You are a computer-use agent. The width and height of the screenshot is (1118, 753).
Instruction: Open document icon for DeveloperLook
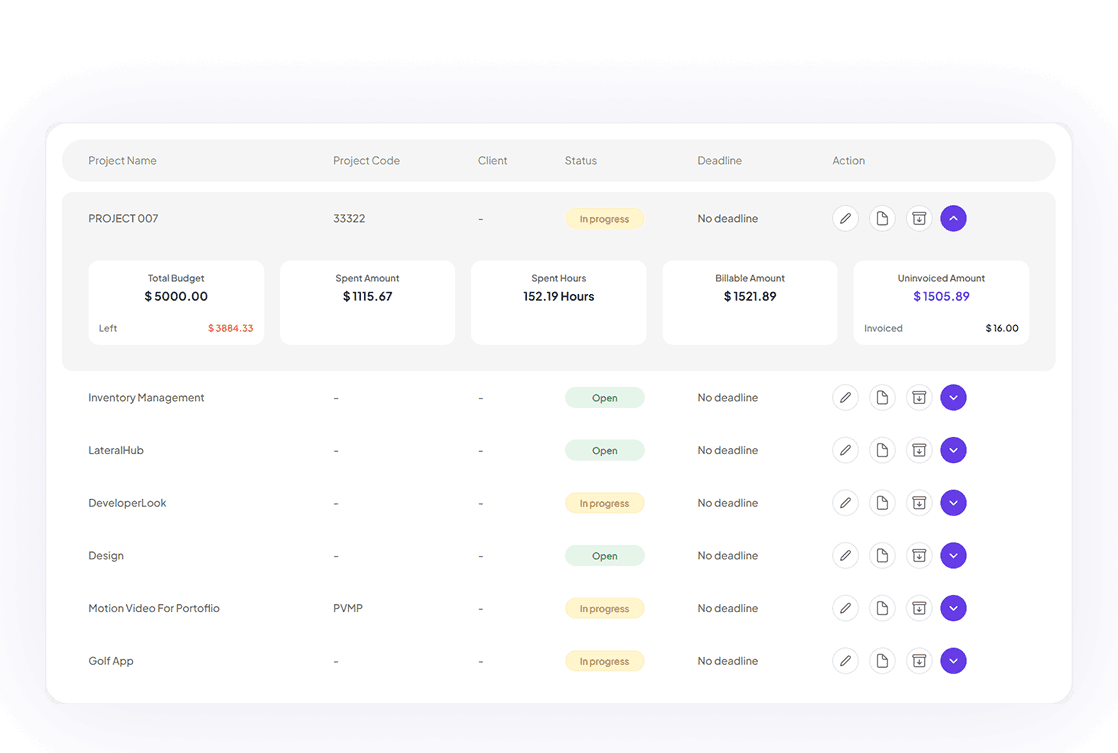click(882, 503)
